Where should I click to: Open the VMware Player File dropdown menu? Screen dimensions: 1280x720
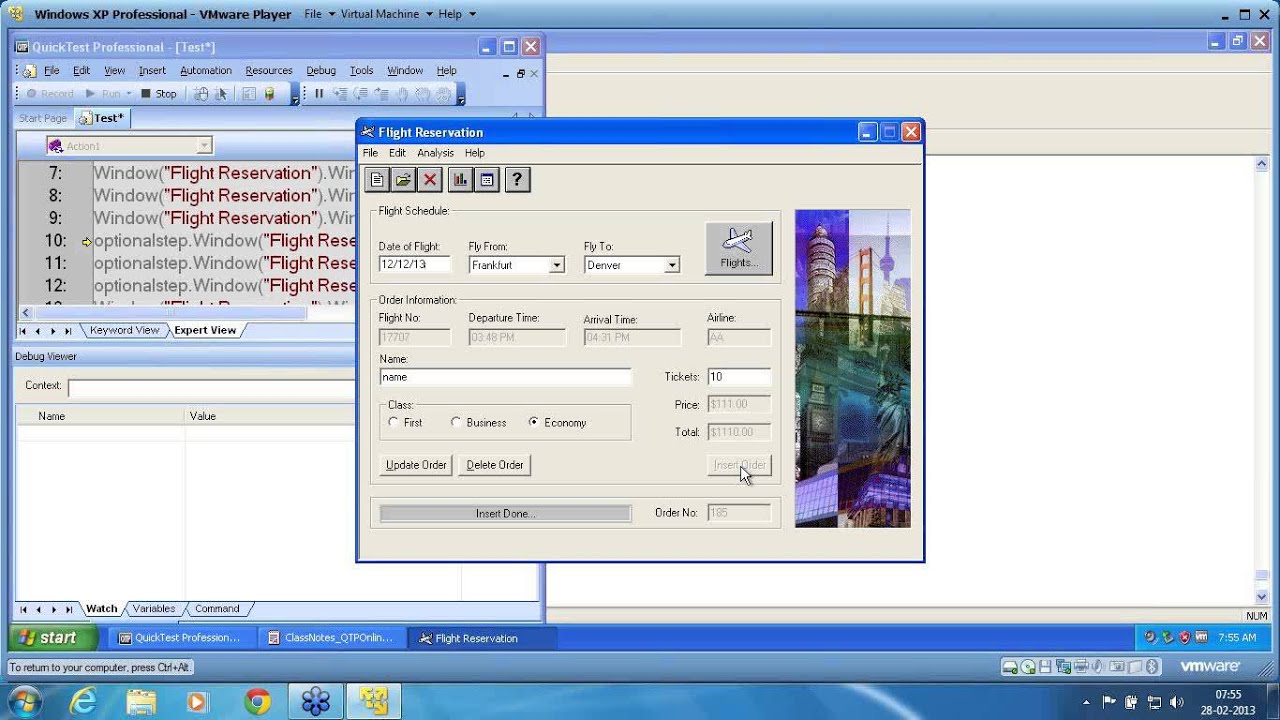(318, 14)
